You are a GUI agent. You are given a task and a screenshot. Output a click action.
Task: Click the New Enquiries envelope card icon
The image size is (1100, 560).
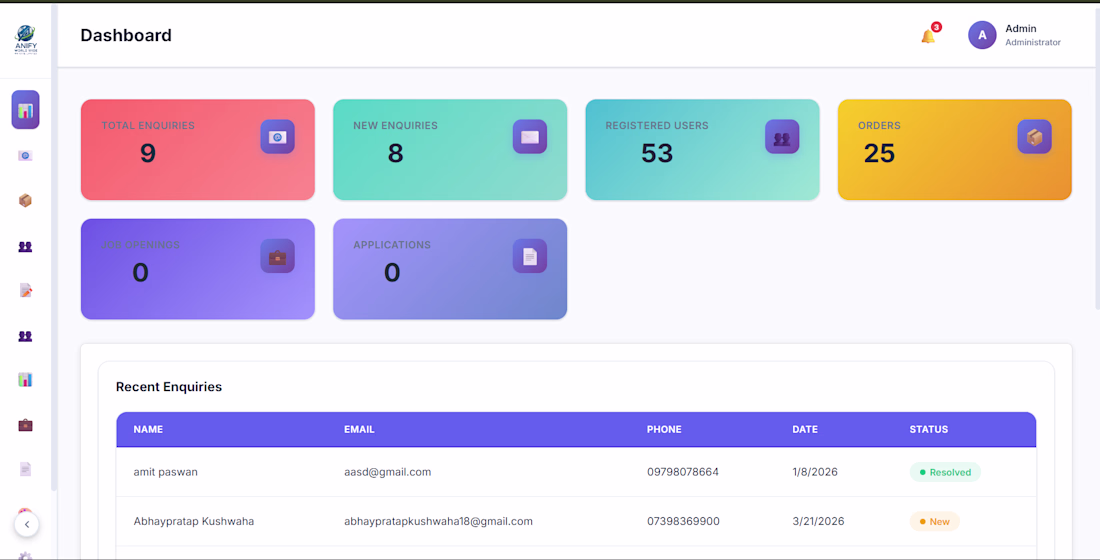click(x=530, y=137)
